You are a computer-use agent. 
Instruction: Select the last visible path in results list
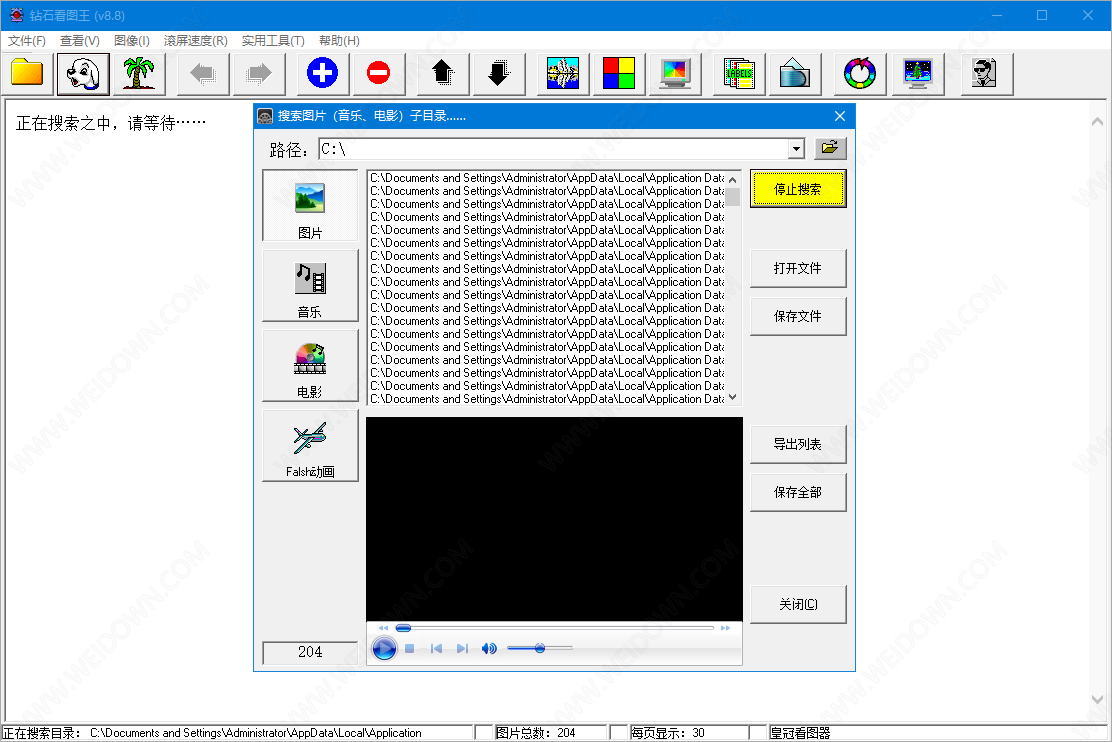coord(547,399)
